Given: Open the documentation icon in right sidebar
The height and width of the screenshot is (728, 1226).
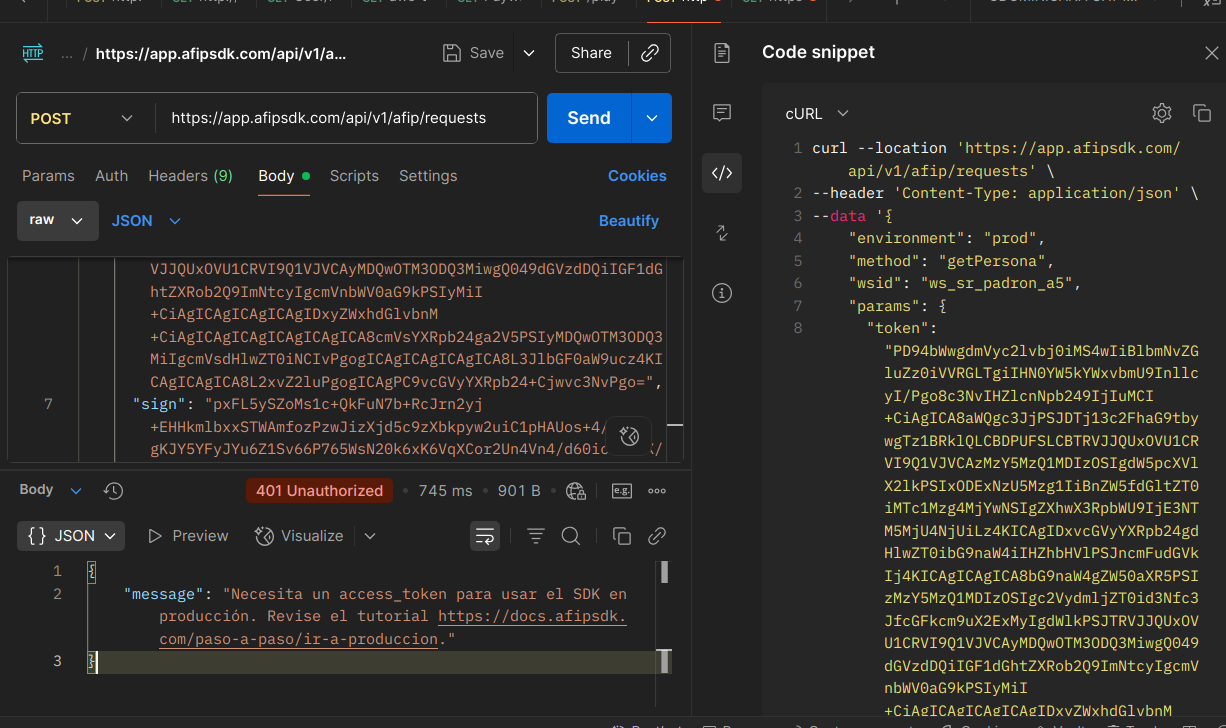Looking at the screenshot, I should [722, 53].
